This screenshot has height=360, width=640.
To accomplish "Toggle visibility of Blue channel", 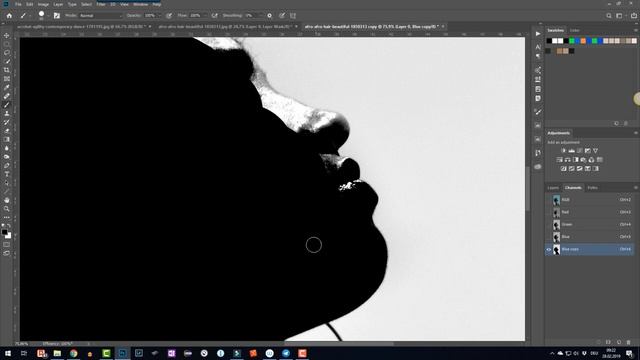I will (549, 237).
